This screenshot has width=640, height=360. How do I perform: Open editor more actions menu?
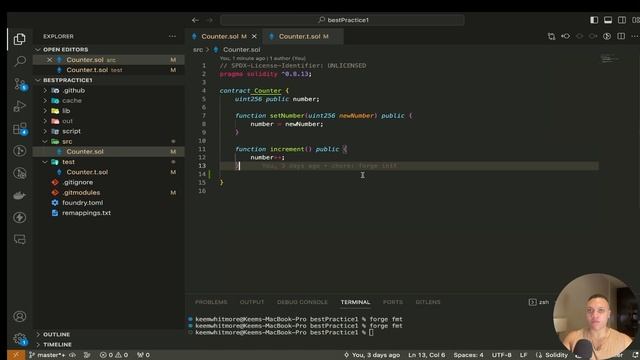pos(635,36)
